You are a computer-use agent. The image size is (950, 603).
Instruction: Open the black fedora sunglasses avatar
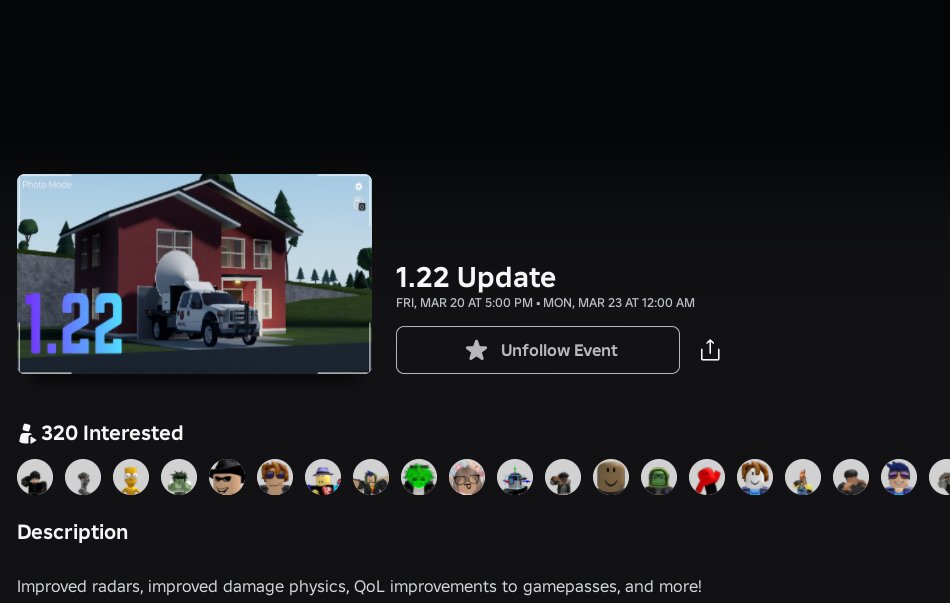pos(227,477)
